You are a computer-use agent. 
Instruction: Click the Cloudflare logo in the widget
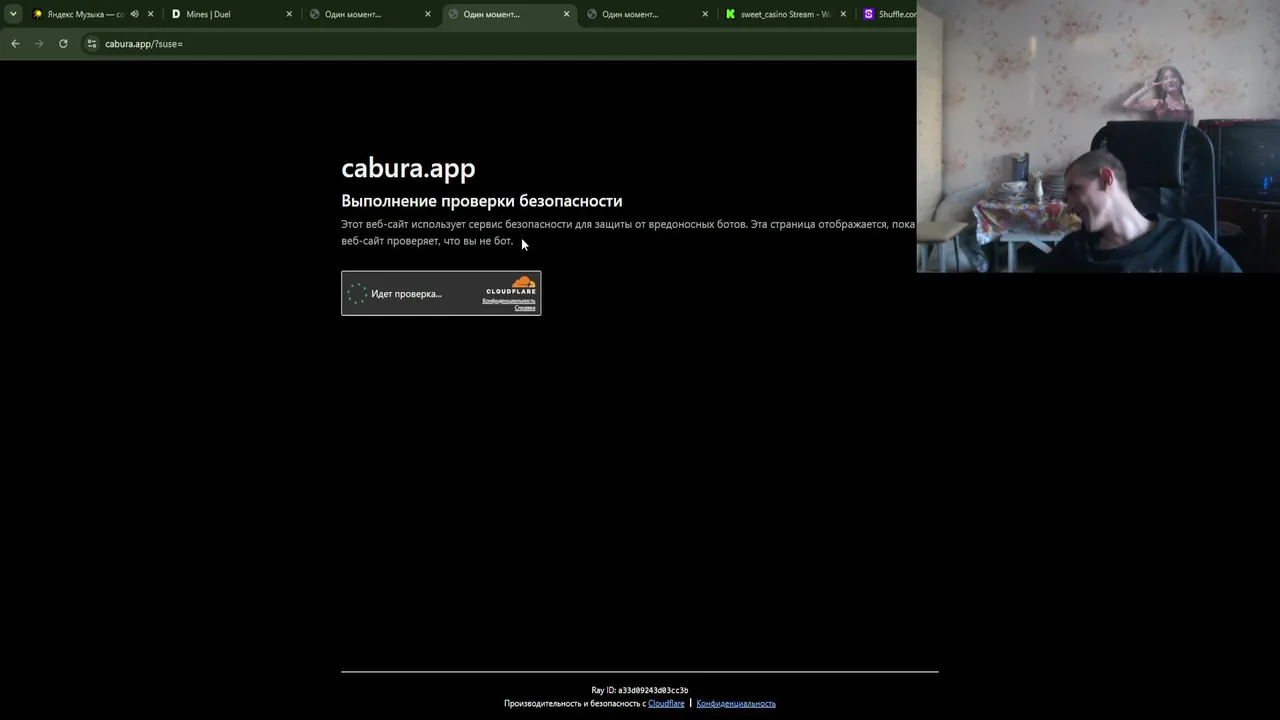[511, 286]
